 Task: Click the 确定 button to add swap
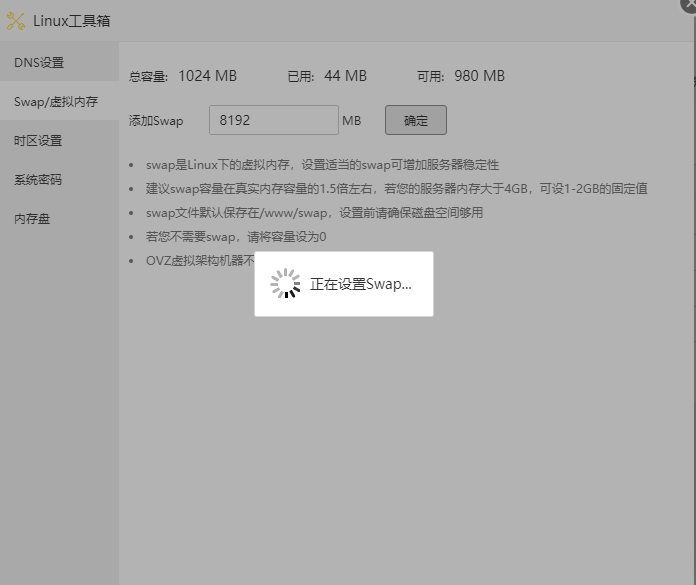pos(416,120)
